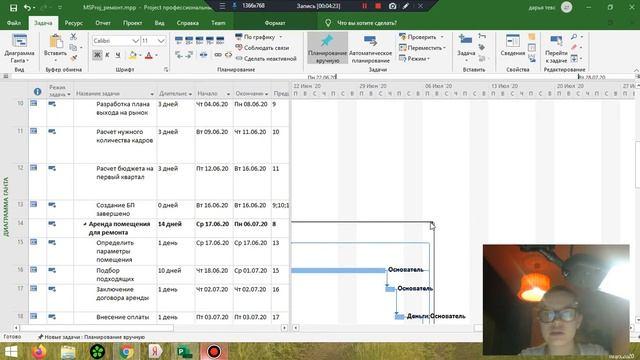
Task: Switch to the Отчет tab
Action: coord(103,23)
